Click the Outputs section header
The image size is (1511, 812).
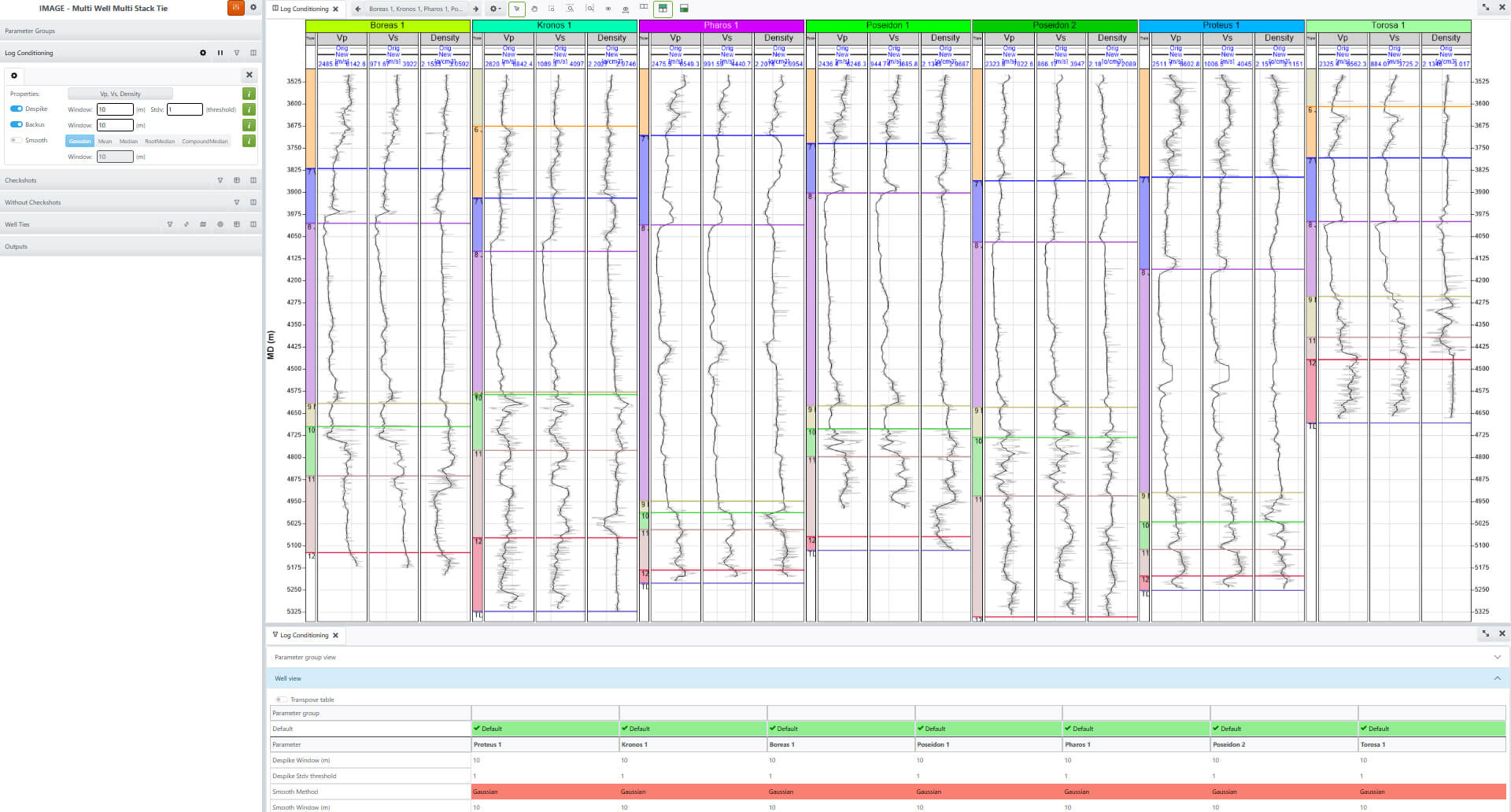point(16,246)
